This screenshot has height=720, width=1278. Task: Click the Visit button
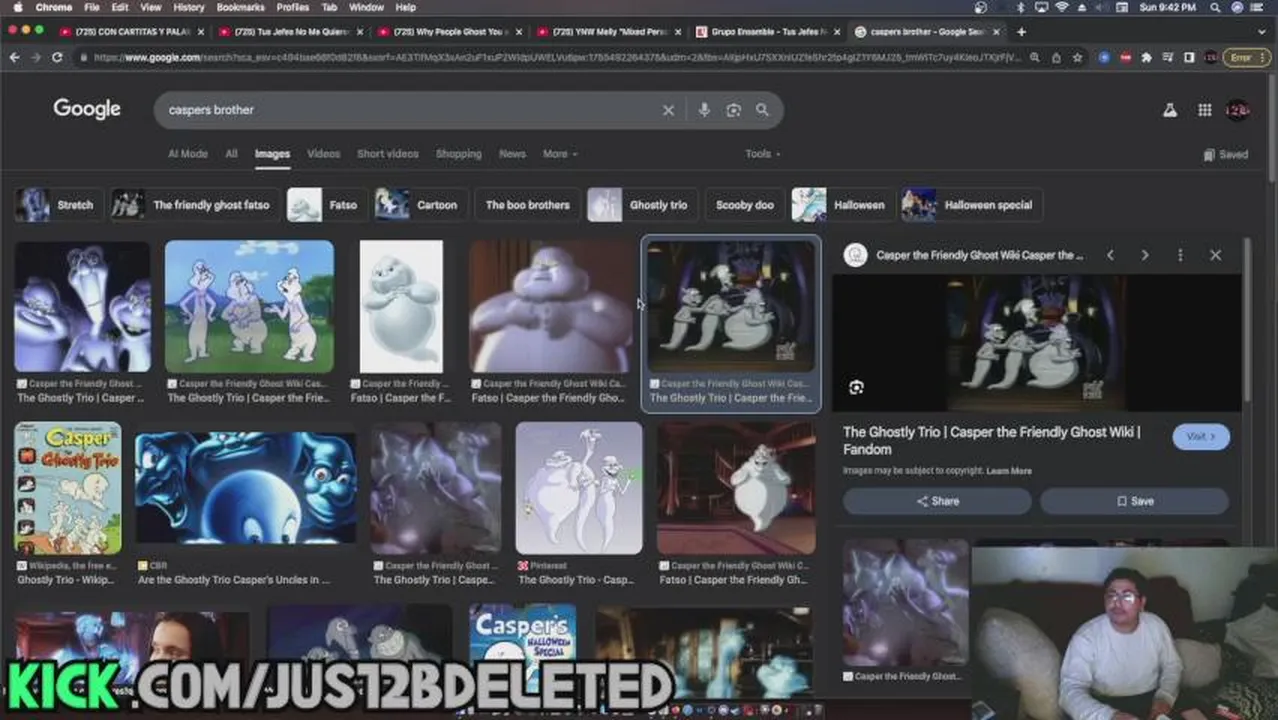point(1201,437)
